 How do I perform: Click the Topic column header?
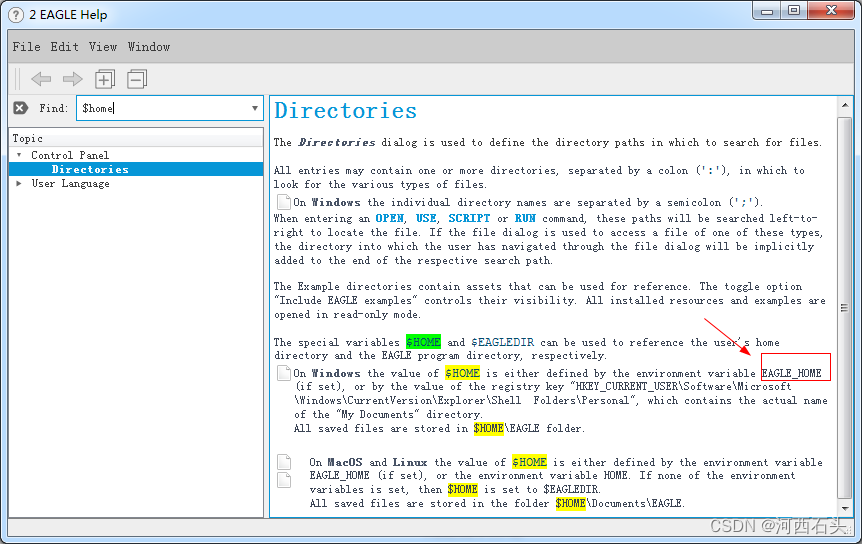[136, 138]
